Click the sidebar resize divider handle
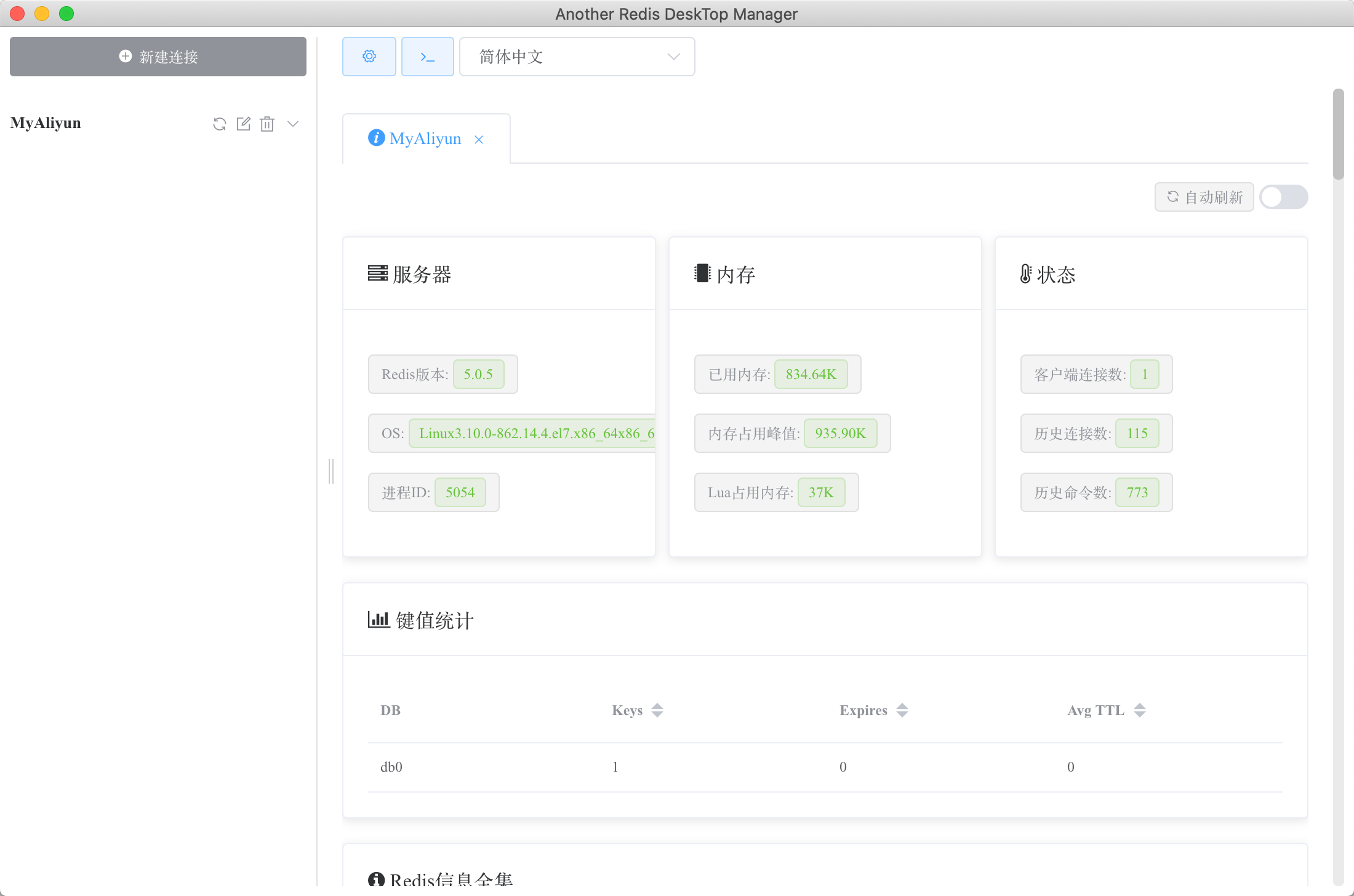This screenshot has height=896, width=1354. tap(331, 471)
